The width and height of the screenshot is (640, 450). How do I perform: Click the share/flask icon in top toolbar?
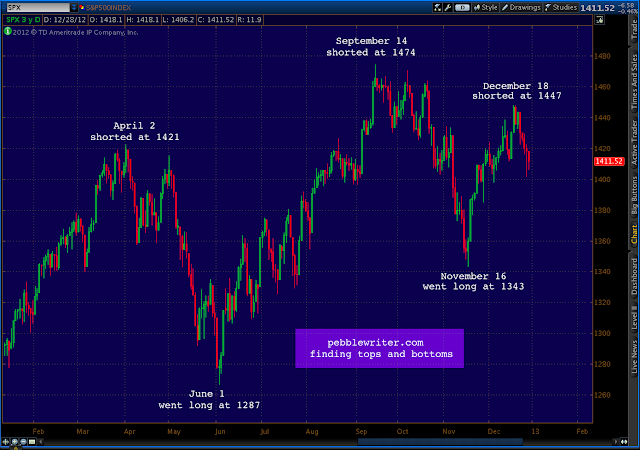coord(437,7)
